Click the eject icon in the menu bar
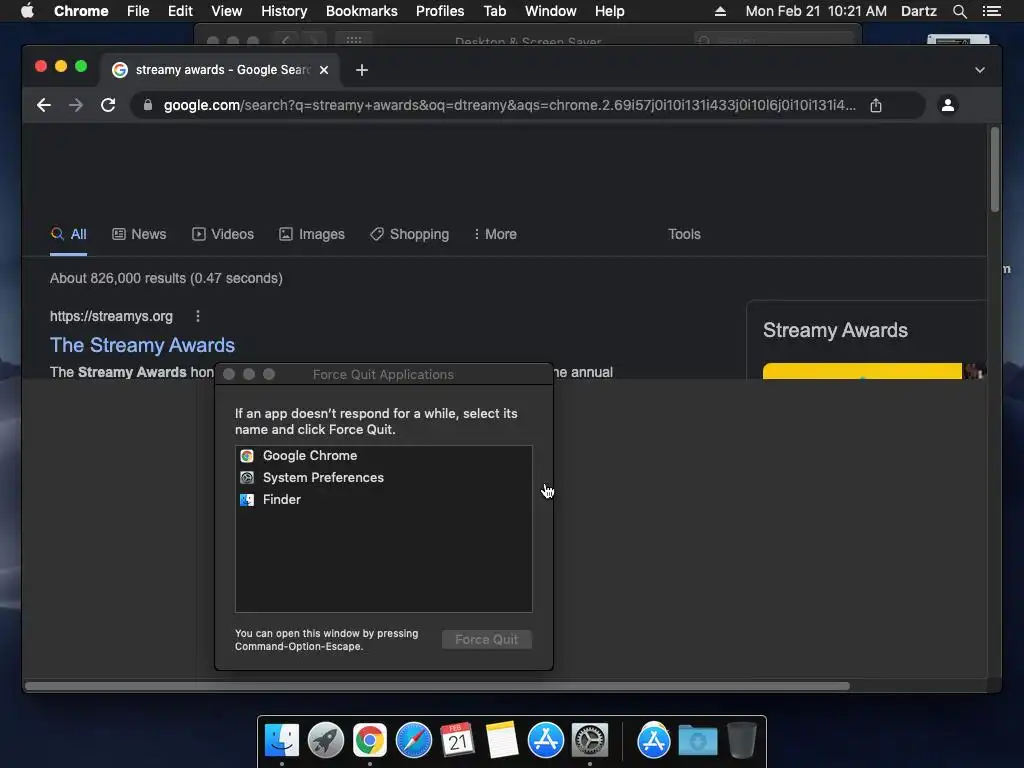This screenshot has width=1024, height=768. point(720,11)
